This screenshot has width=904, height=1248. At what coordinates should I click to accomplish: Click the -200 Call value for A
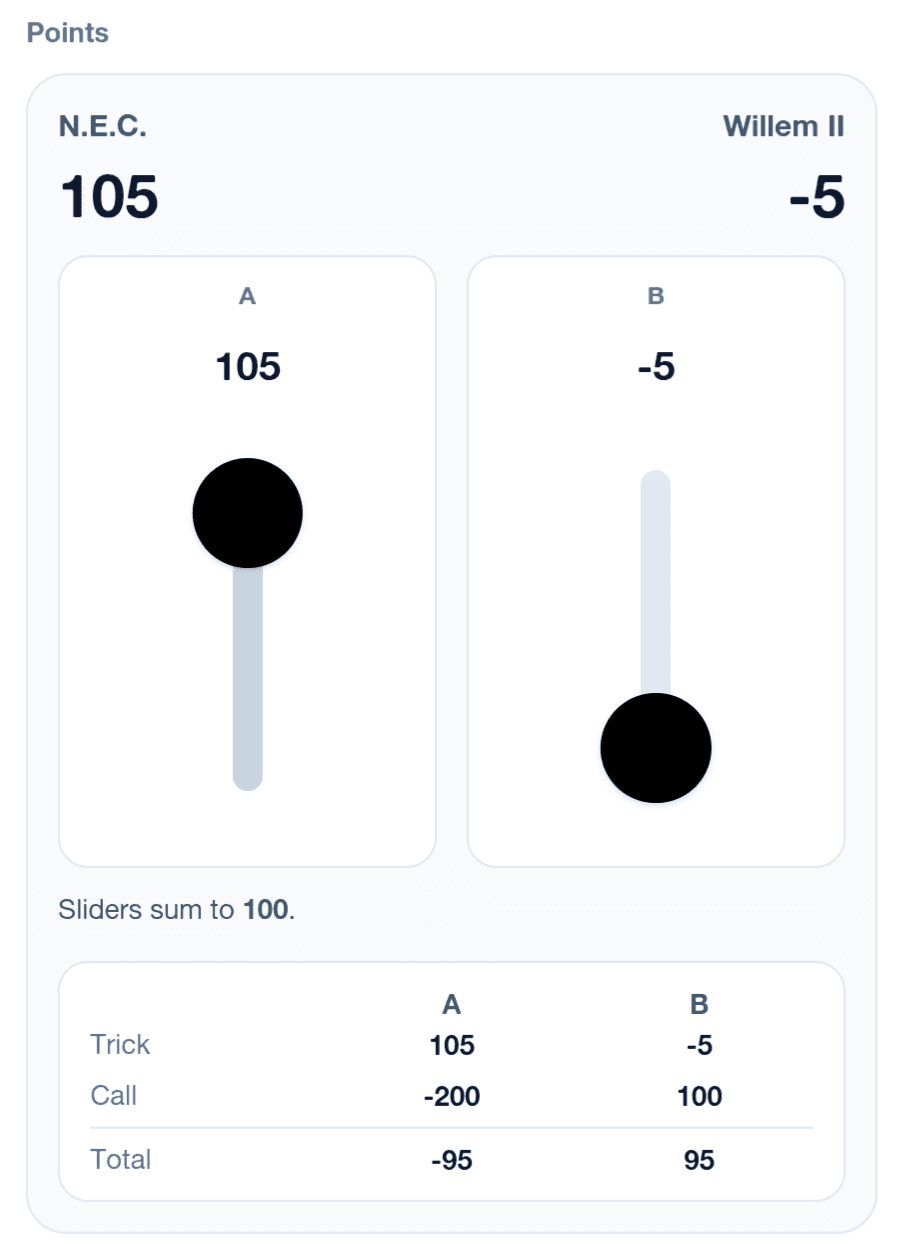pos(451,1096)
